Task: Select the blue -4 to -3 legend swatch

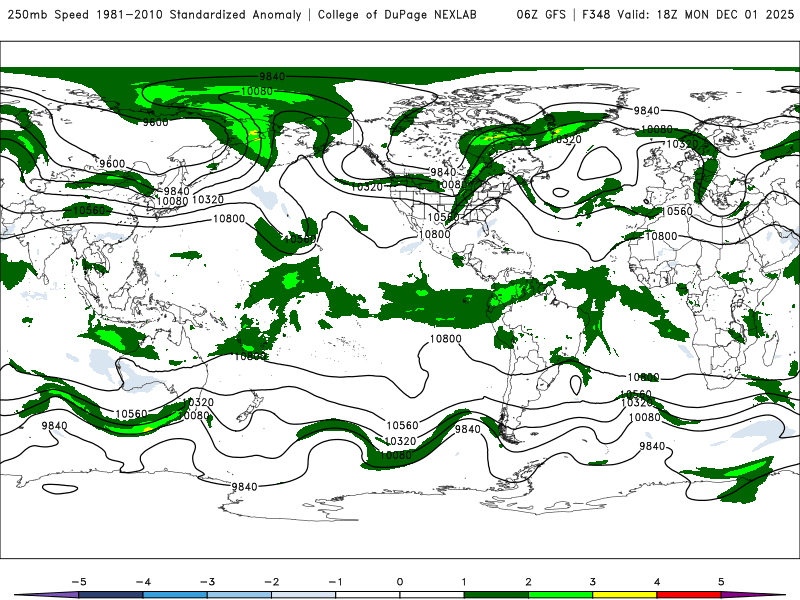Action: pos(175,595)
